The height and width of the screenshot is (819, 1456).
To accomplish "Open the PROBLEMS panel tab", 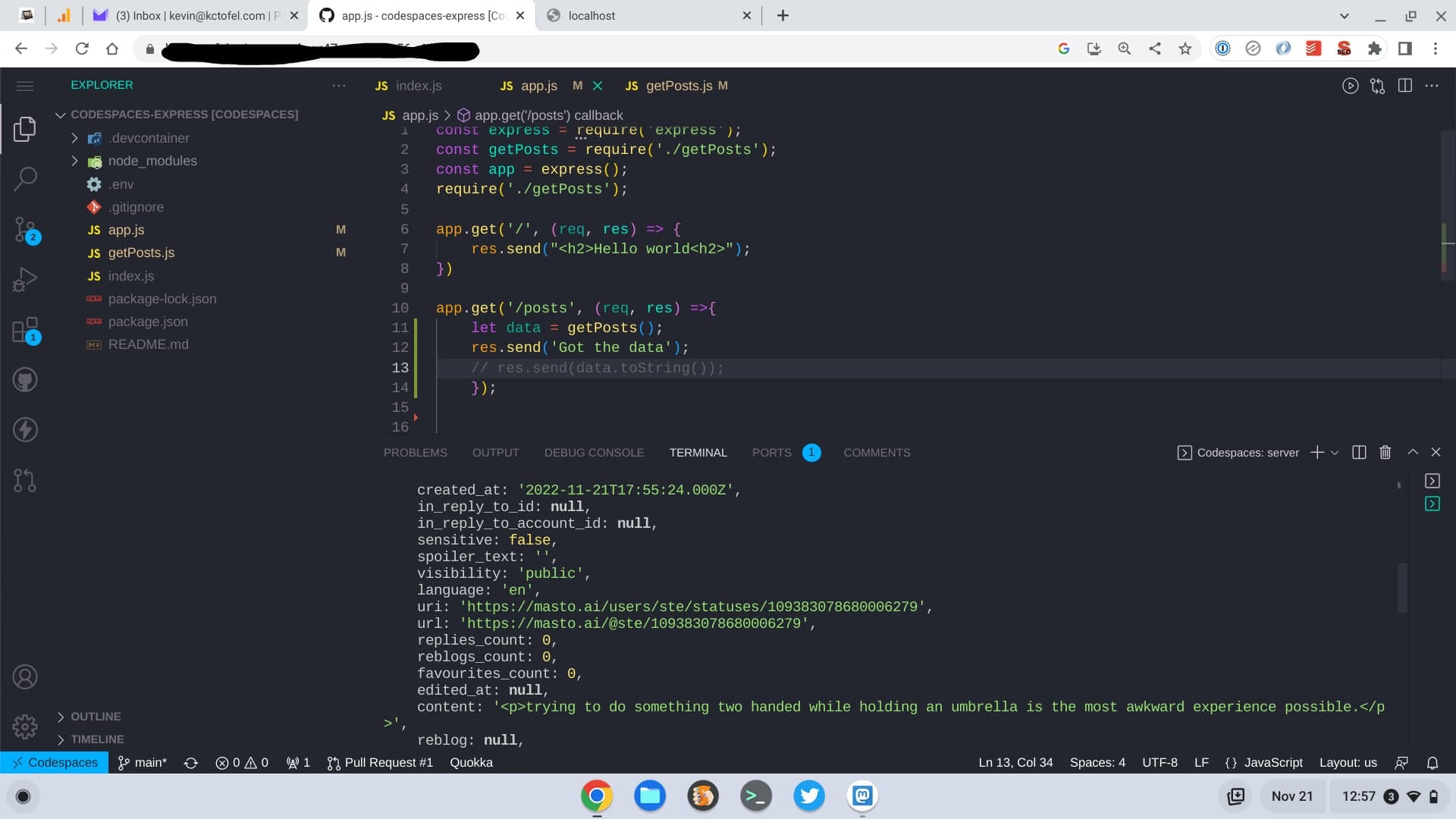I will pos(416,453).
